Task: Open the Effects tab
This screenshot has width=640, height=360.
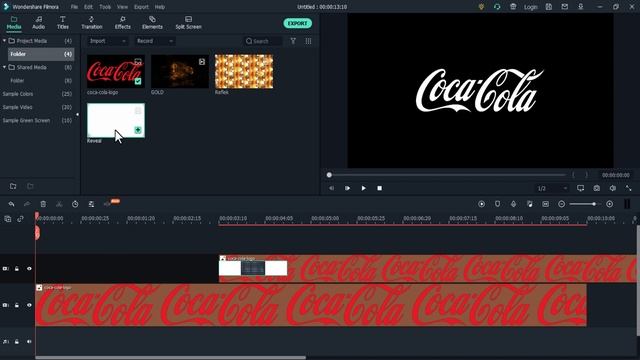Action: tap(122, 23)
